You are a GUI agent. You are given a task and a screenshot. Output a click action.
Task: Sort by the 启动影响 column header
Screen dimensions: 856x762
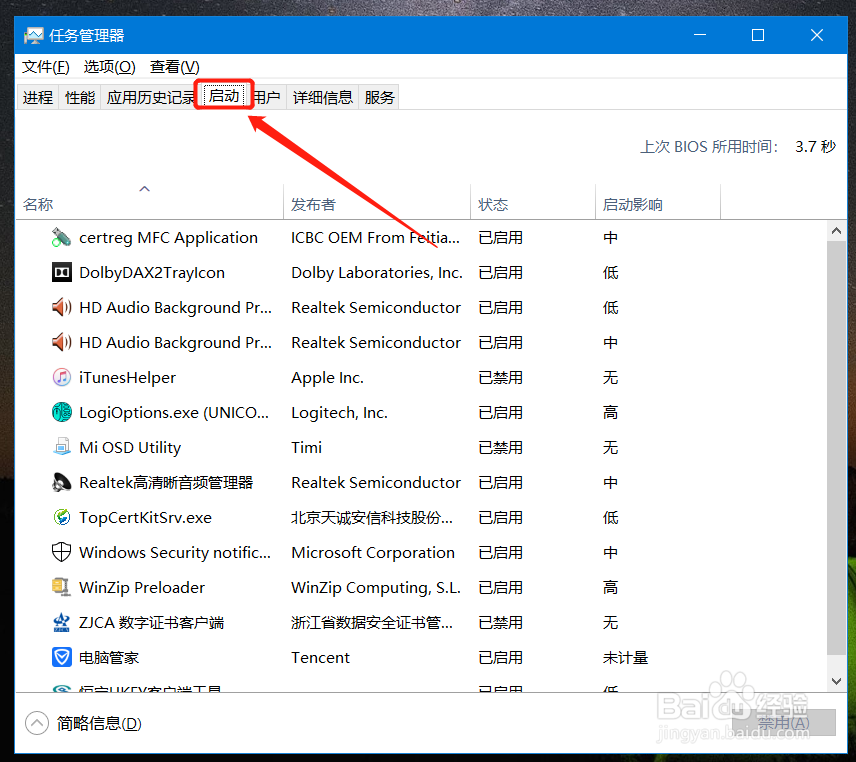pyautogui.click(x=658, y=203)
